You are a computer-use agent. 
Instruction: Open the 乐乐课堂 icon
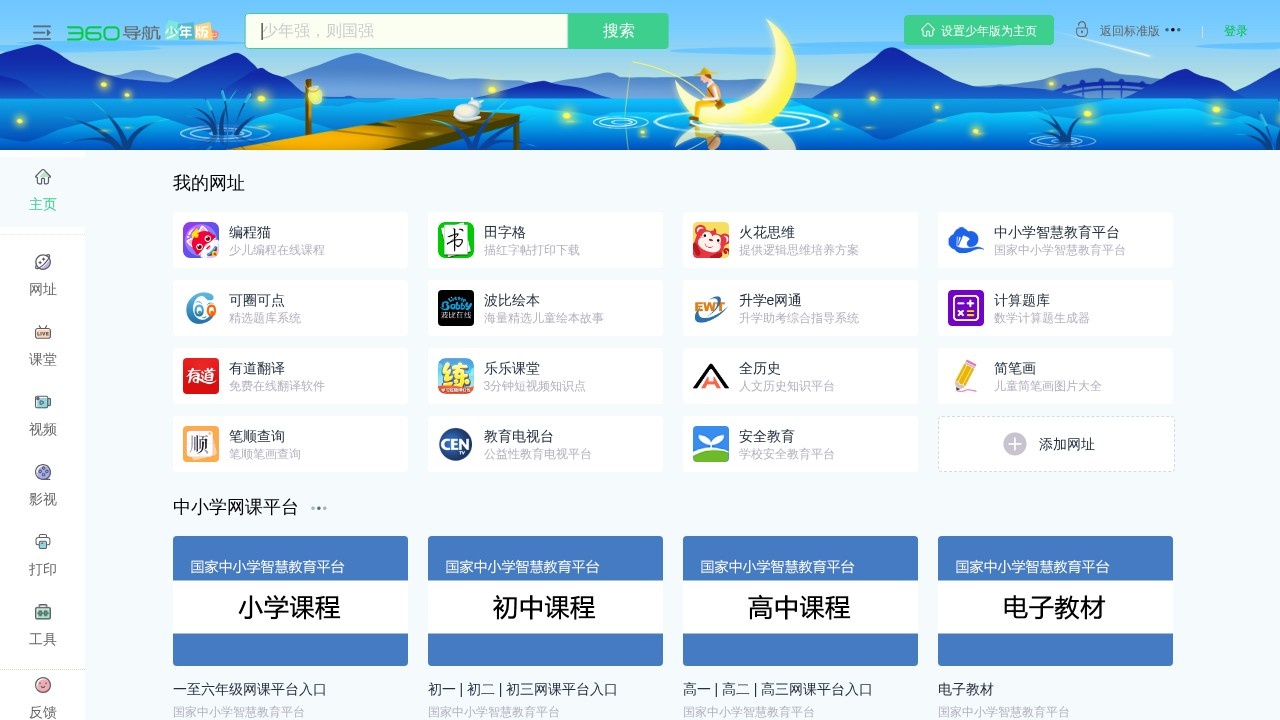(x=456, y=376)
